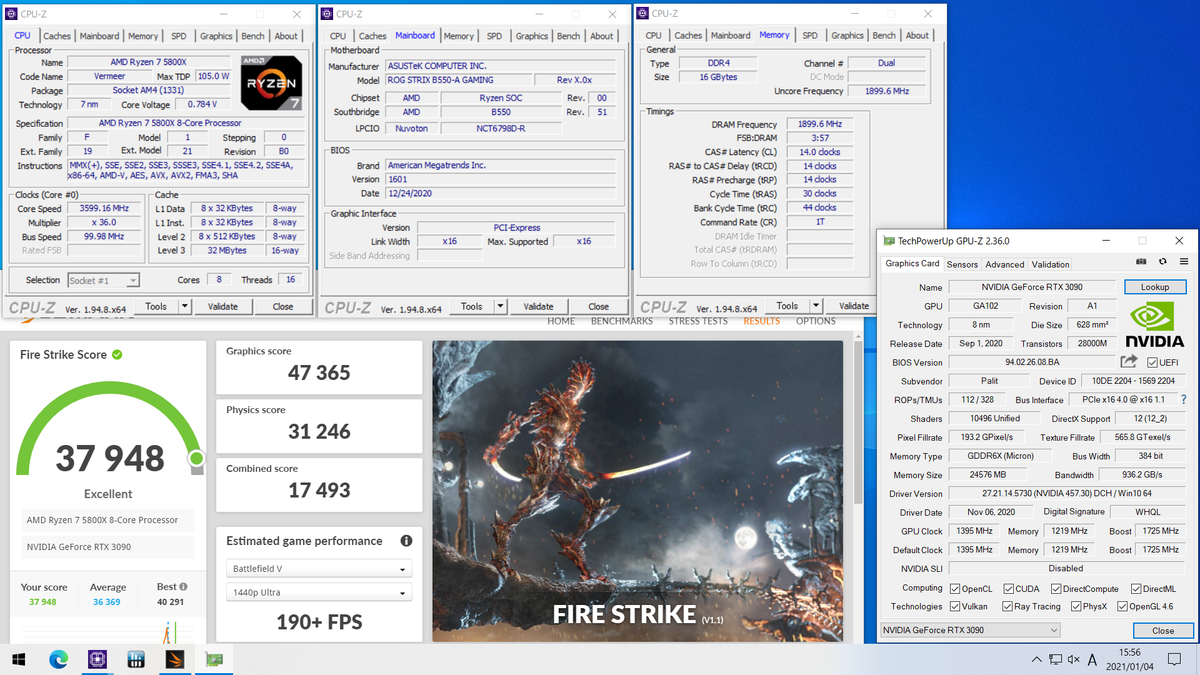Click the info icon next to Best score
Screen dimensions: 1200x675
(184, 587)
